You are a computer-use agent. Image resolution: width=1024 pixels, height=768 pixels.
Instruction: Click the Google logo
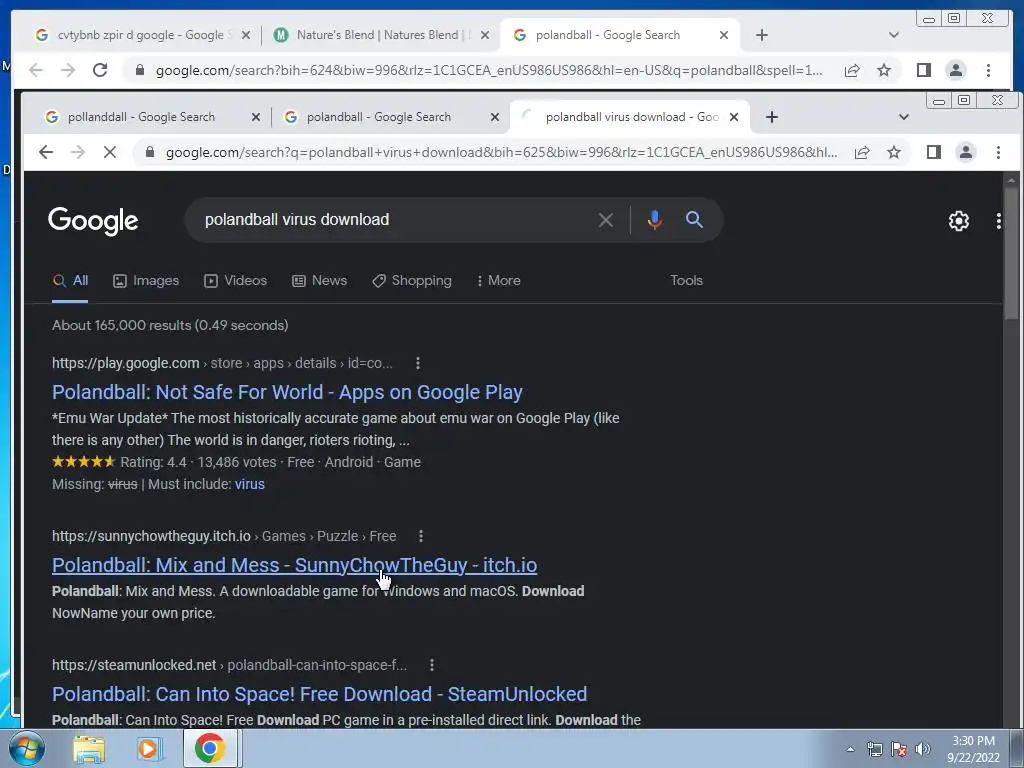[x=93, y=221]
